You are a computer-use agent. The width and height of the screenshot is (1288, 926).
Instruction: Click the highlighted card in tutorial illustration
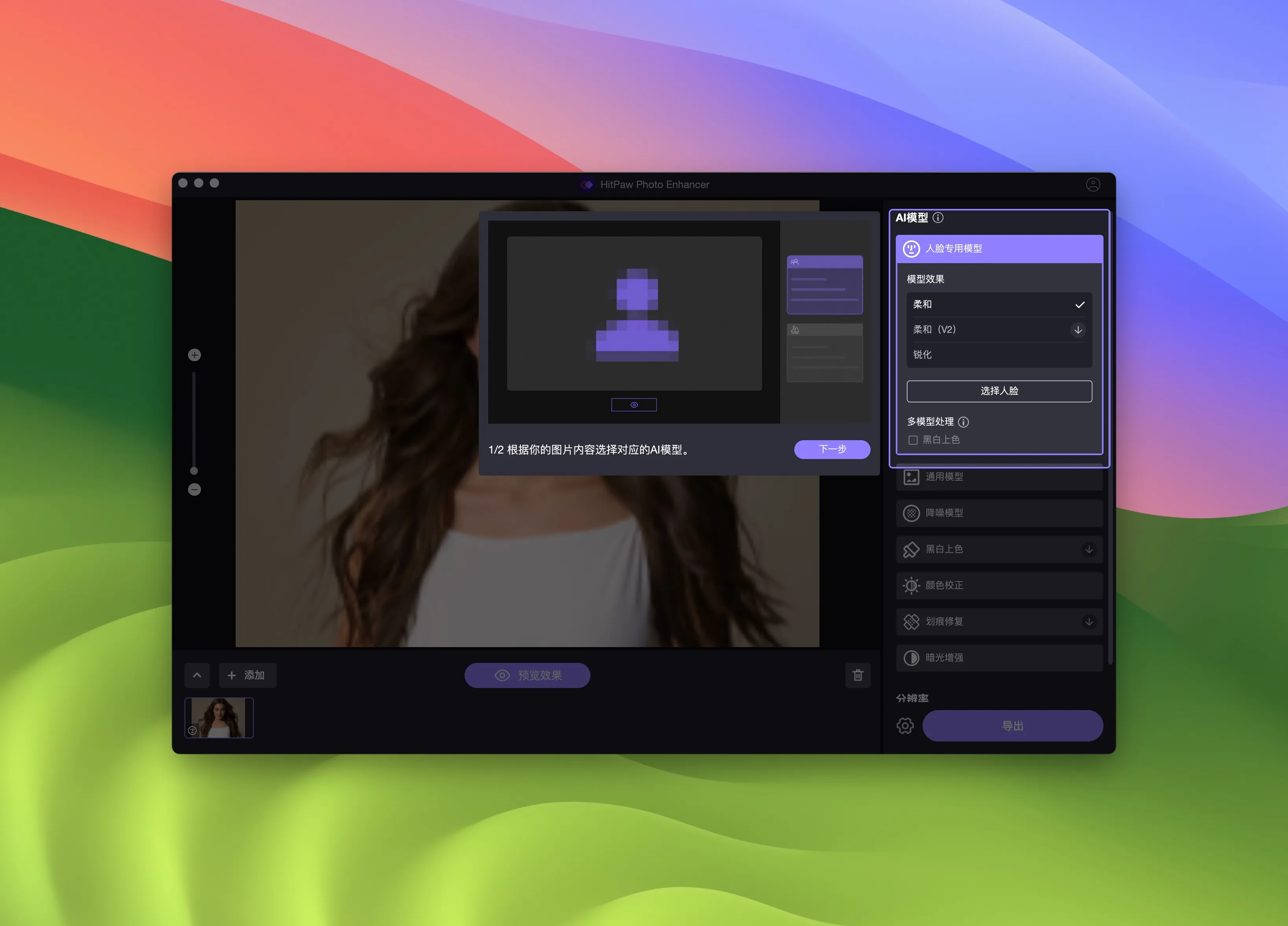pos(825,284)
